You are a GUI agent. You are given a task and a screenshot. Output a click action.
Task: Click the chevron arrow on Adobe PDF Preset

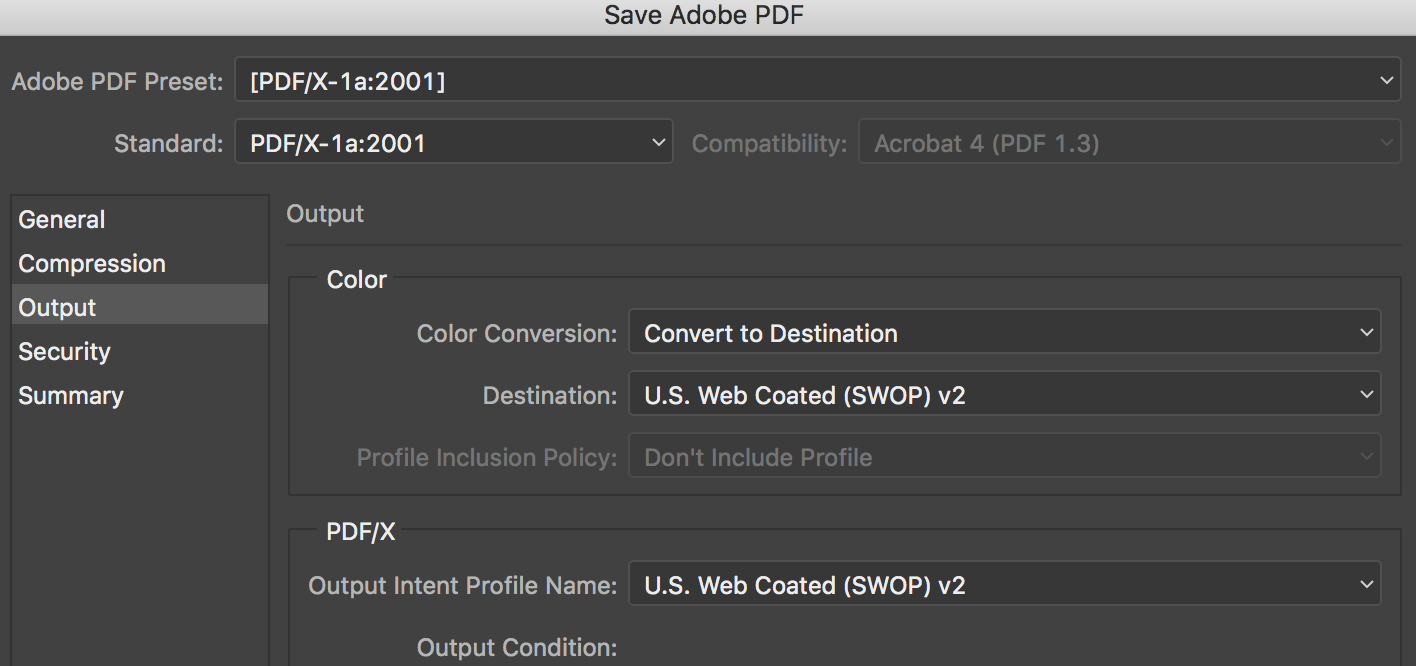click(x=1386, y=81)
